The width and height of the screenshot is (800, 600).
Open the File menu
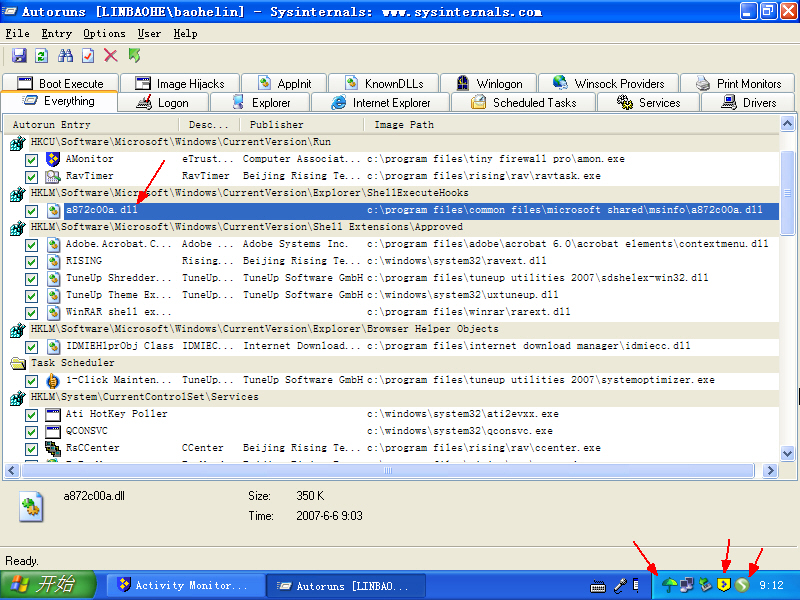17,34
